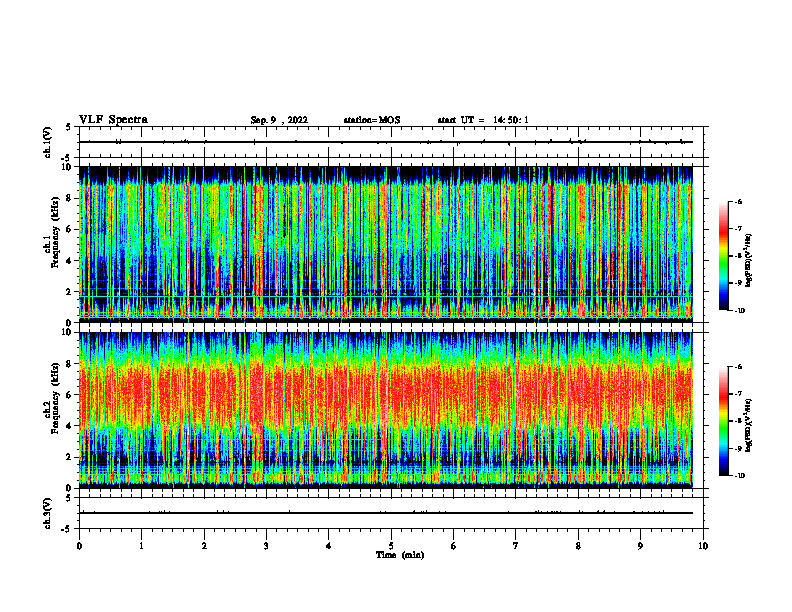792x612 pixels.
Task: Click the "-8" tick on ch.1 colorbar
Action: pyautogui.click(x=738, y=256)
